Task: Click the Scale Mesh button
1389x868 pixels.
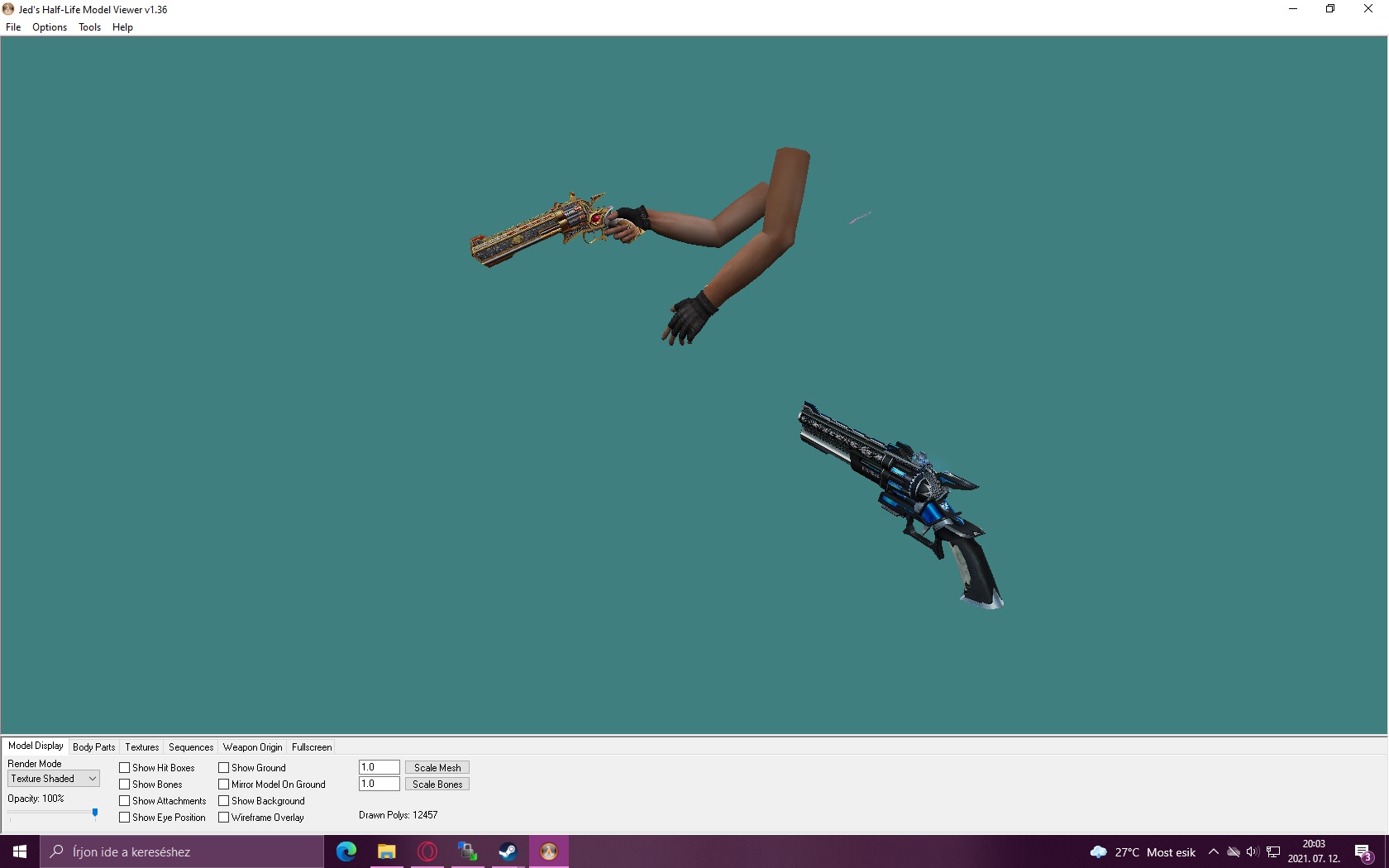Action: pos(437,768)
